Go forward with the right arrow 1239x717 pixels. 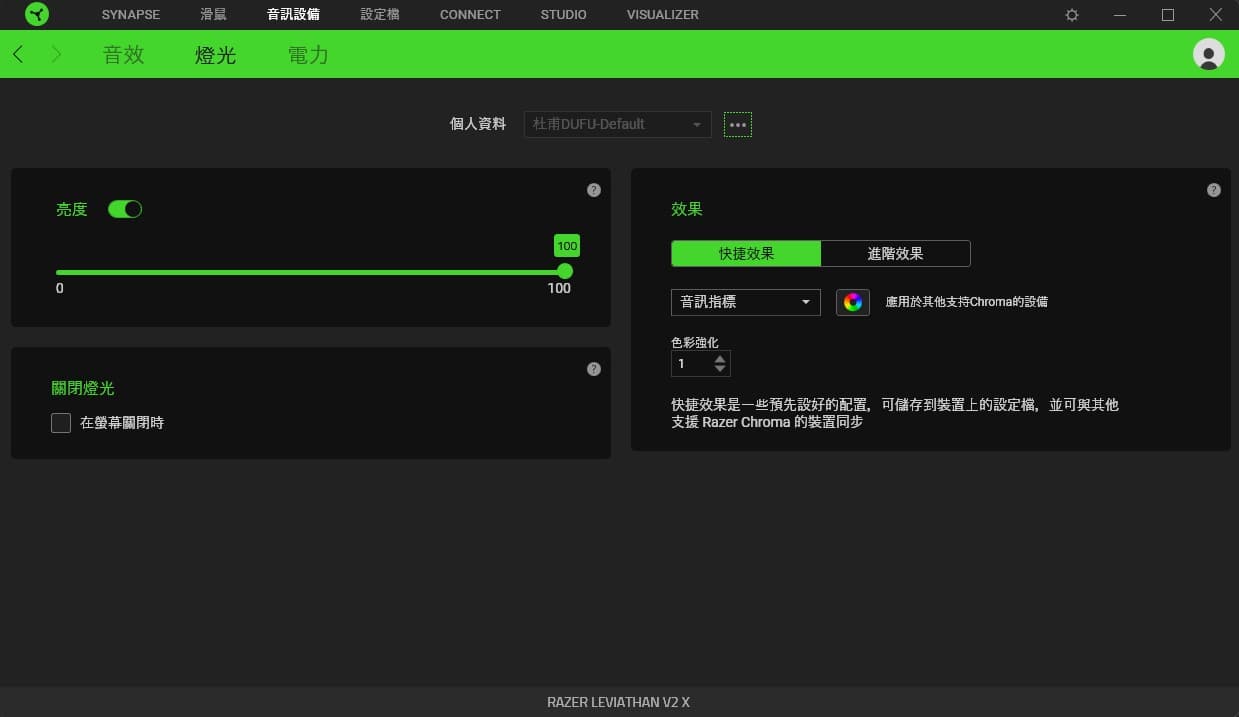[x=56, y=54]
